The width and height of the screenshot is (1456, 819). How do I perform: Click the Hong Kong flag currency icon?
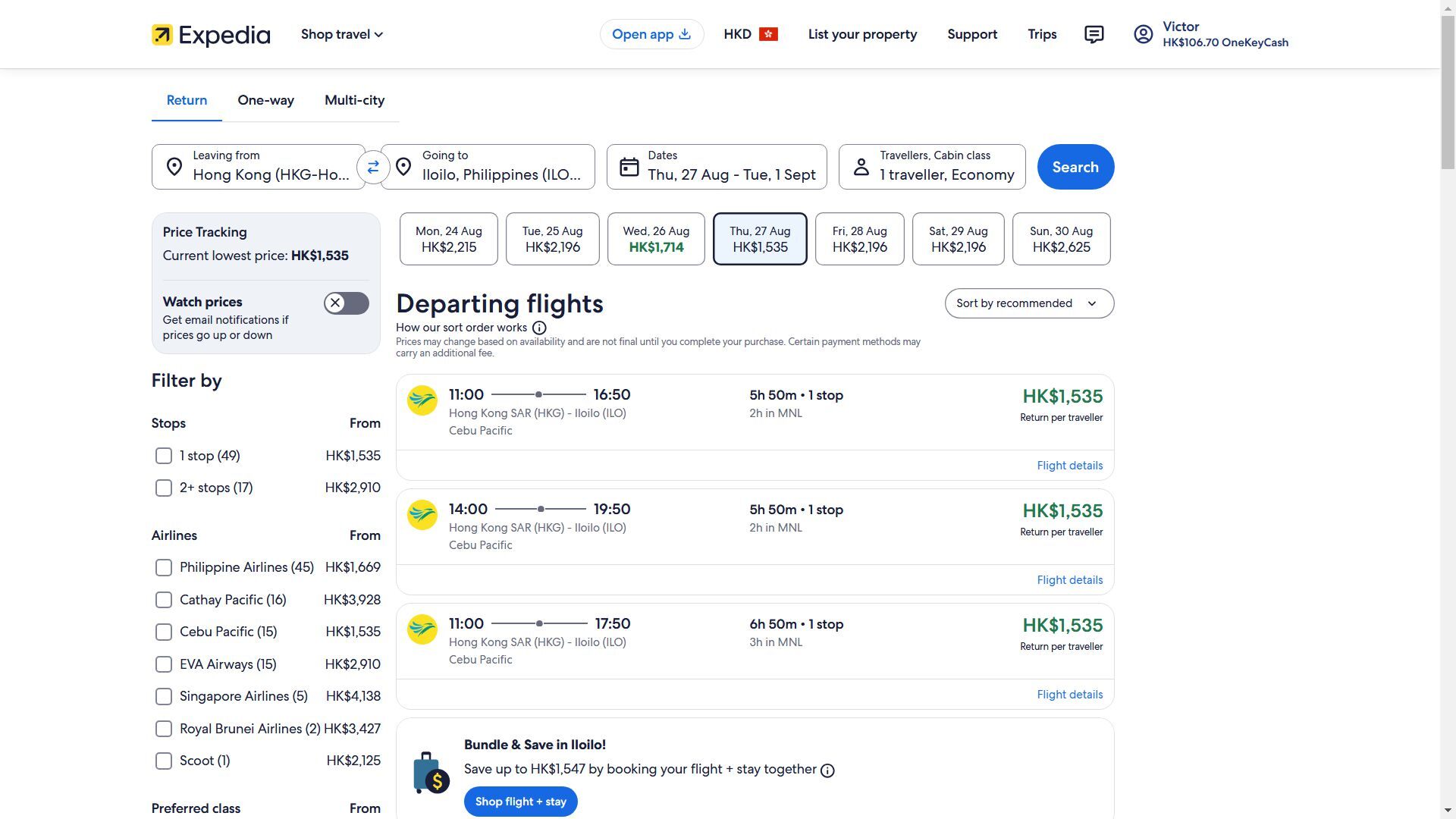768,34
